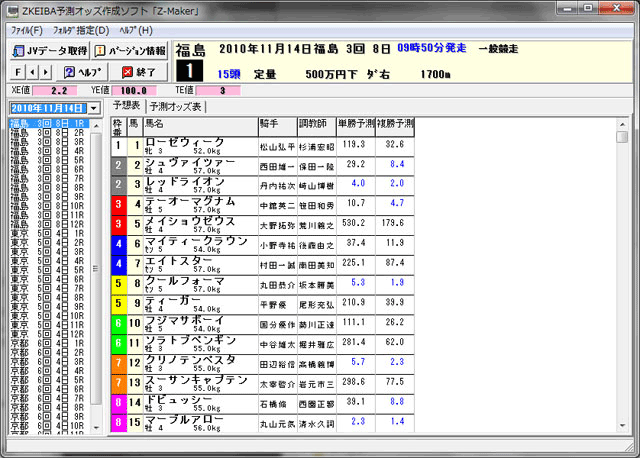Click the XE値 field showing 2.2

(x=56, y=91)
